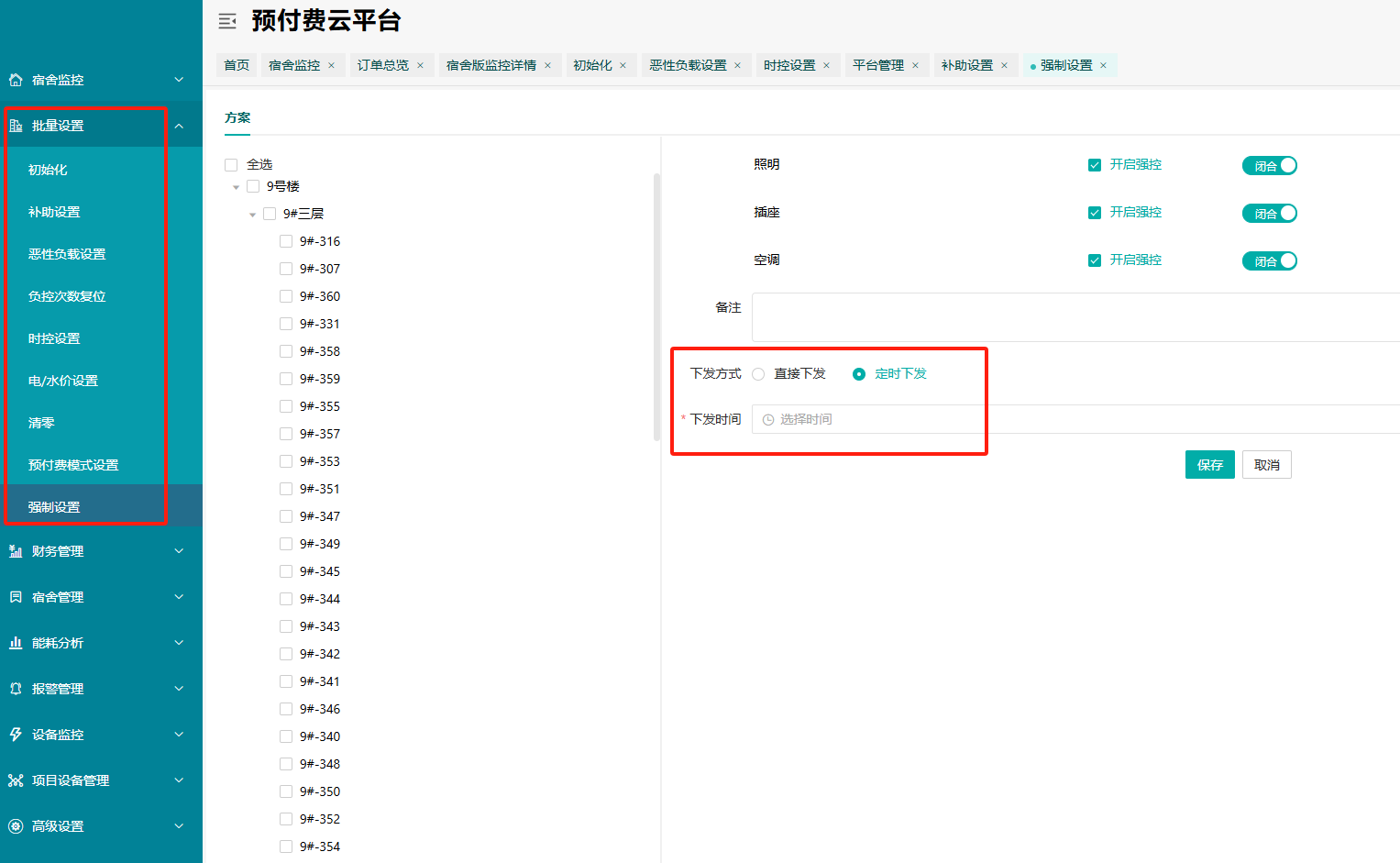Image resolution: width=1400 pixels, height=863 pixels.
Task: Click into the 备注 text field
Action: [x=1073, y=317]
